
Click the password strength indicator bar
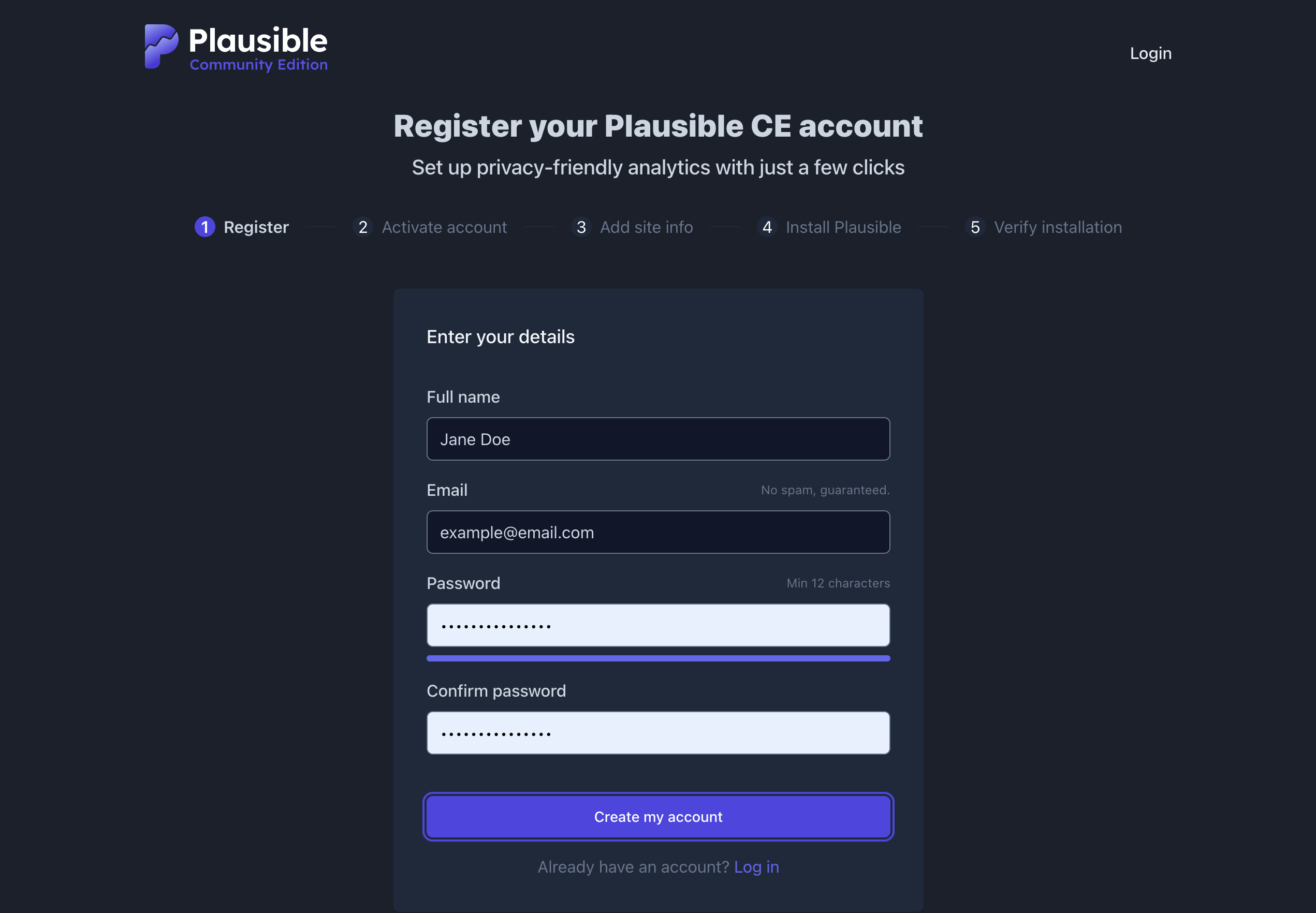click(658, 658)
